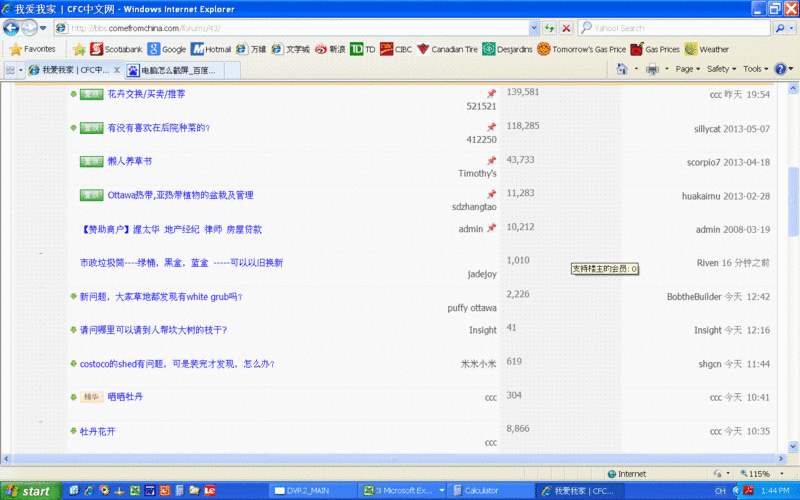Open the Page dropdown menu
Viewport: 800px width, 500px height.
click(686, 69)
